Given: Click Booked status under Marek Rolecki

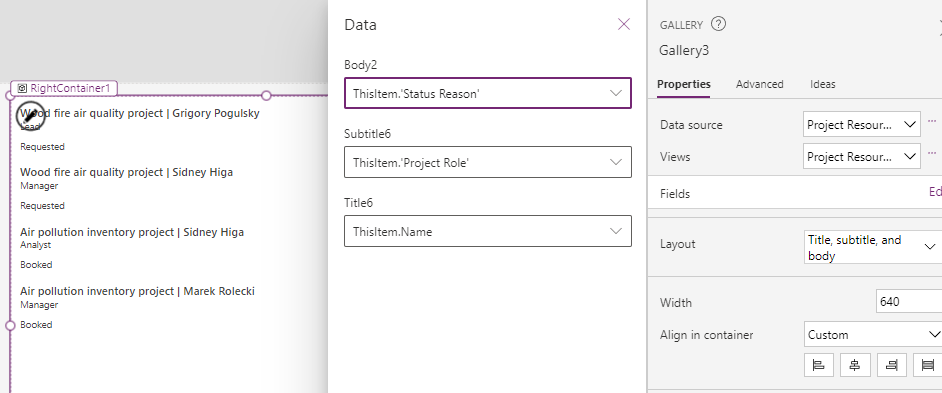Looking at the screenshot, I should coord(36,324).
